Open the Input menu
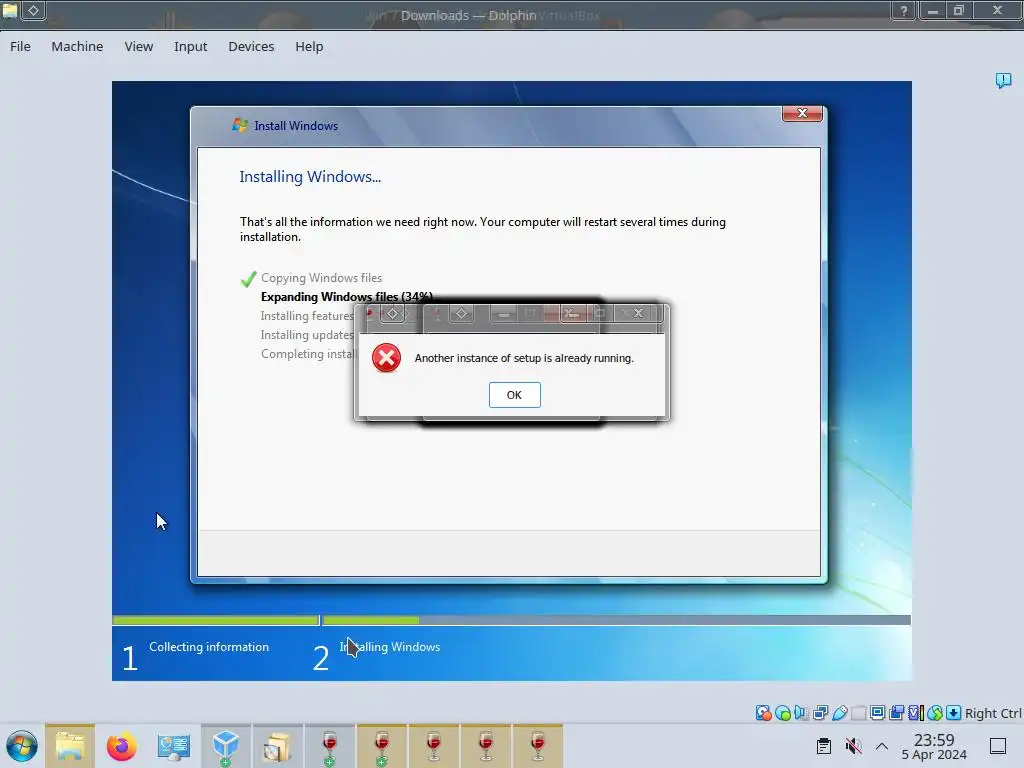 [190, 46]
